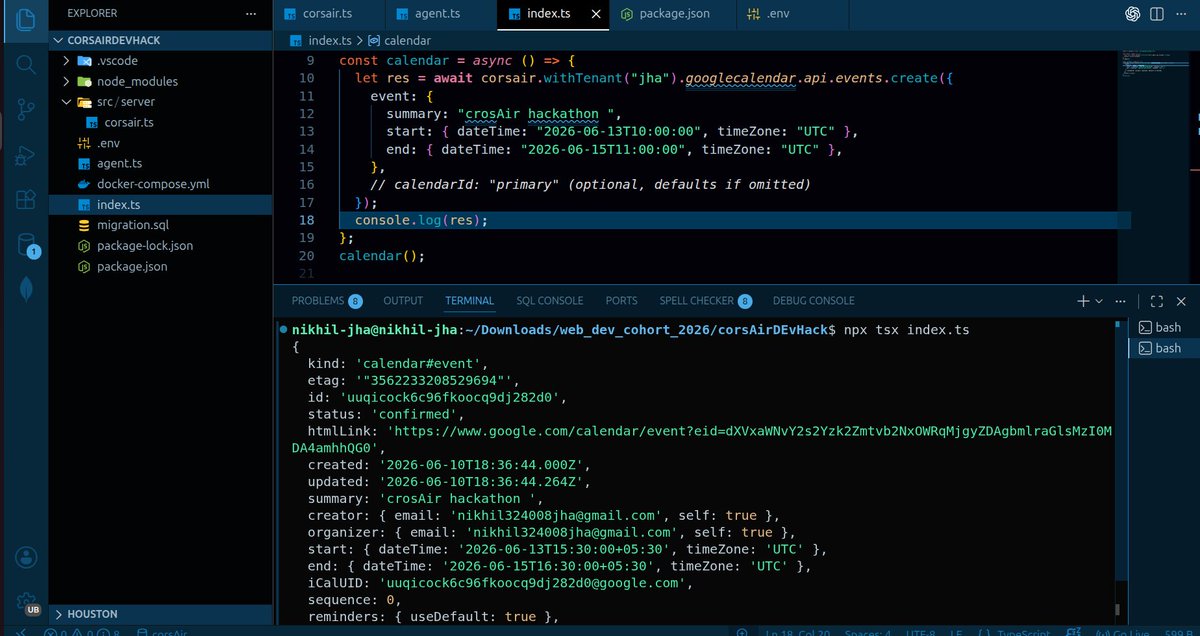The height and width of the screenshot is (636, 1200).
Task: Open the MongoDB leaf icon view
Action: coord(25,291)
